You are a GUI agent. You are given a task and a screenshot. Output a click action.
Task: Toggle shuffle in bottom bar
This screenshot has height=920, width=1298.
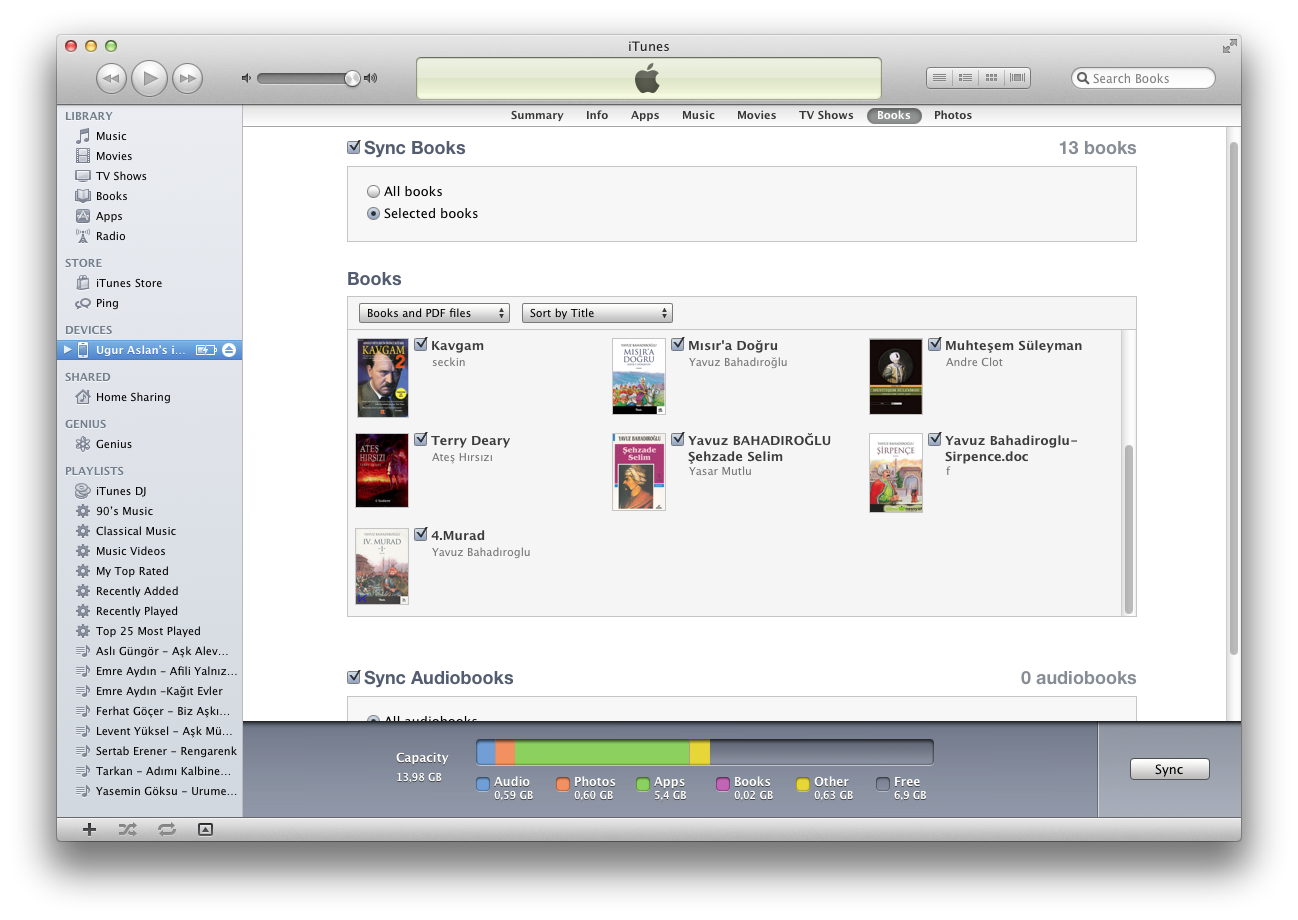(x=128, y=828)
